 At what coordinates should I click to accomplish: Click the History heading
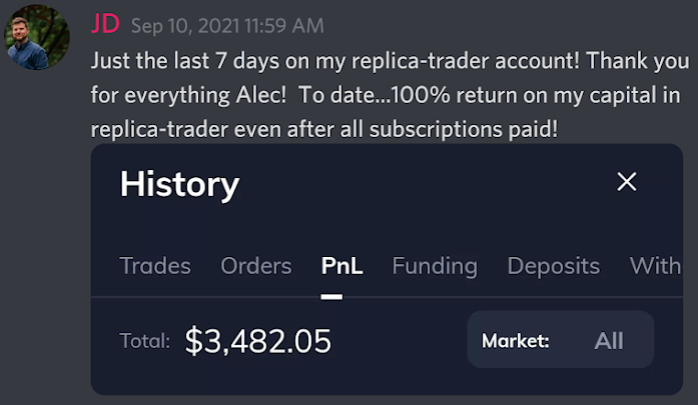[180, 184]
